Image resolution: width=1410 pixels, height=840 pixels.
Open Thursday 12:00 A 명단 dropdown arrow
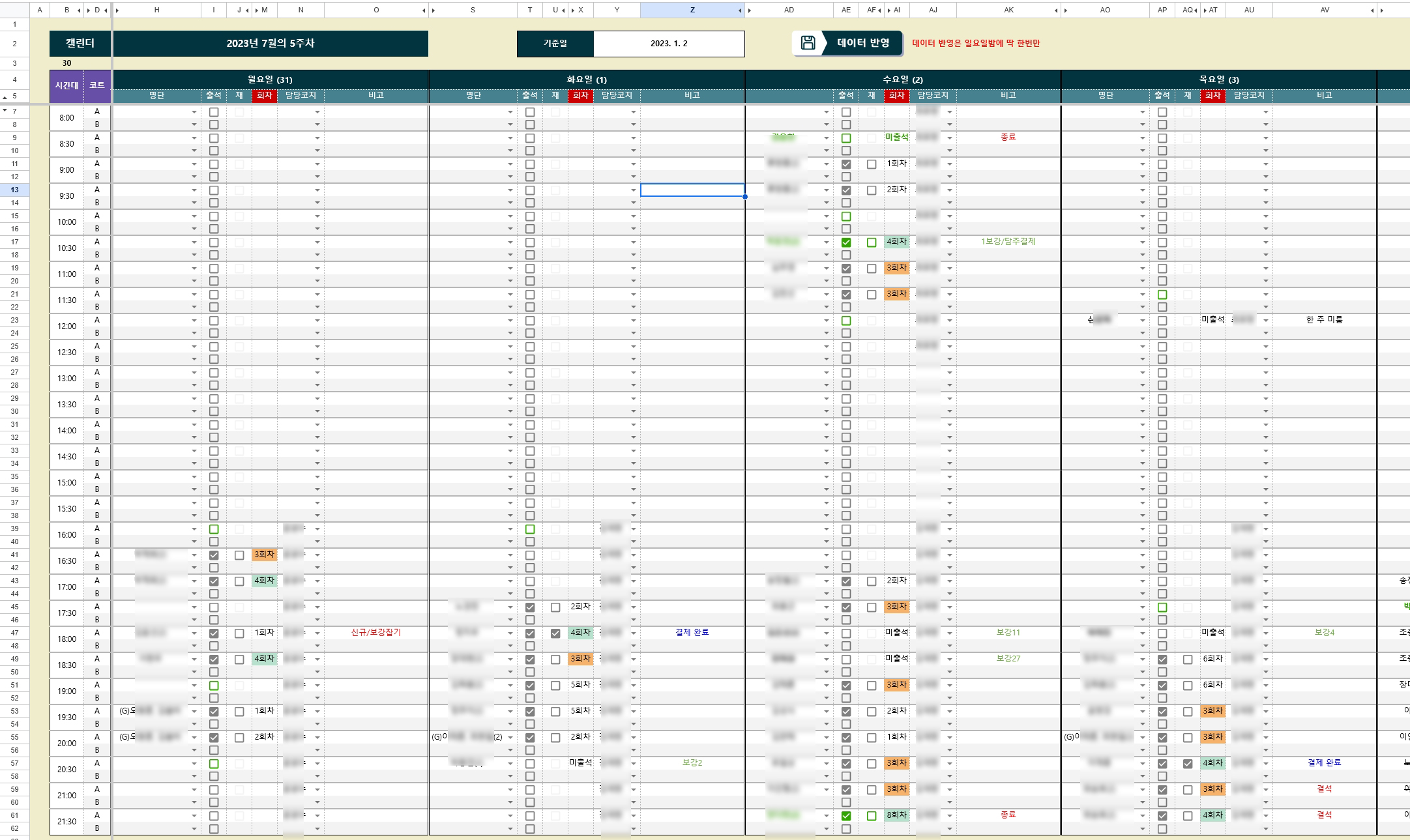pyautogui.click(x=1142, y=321)
